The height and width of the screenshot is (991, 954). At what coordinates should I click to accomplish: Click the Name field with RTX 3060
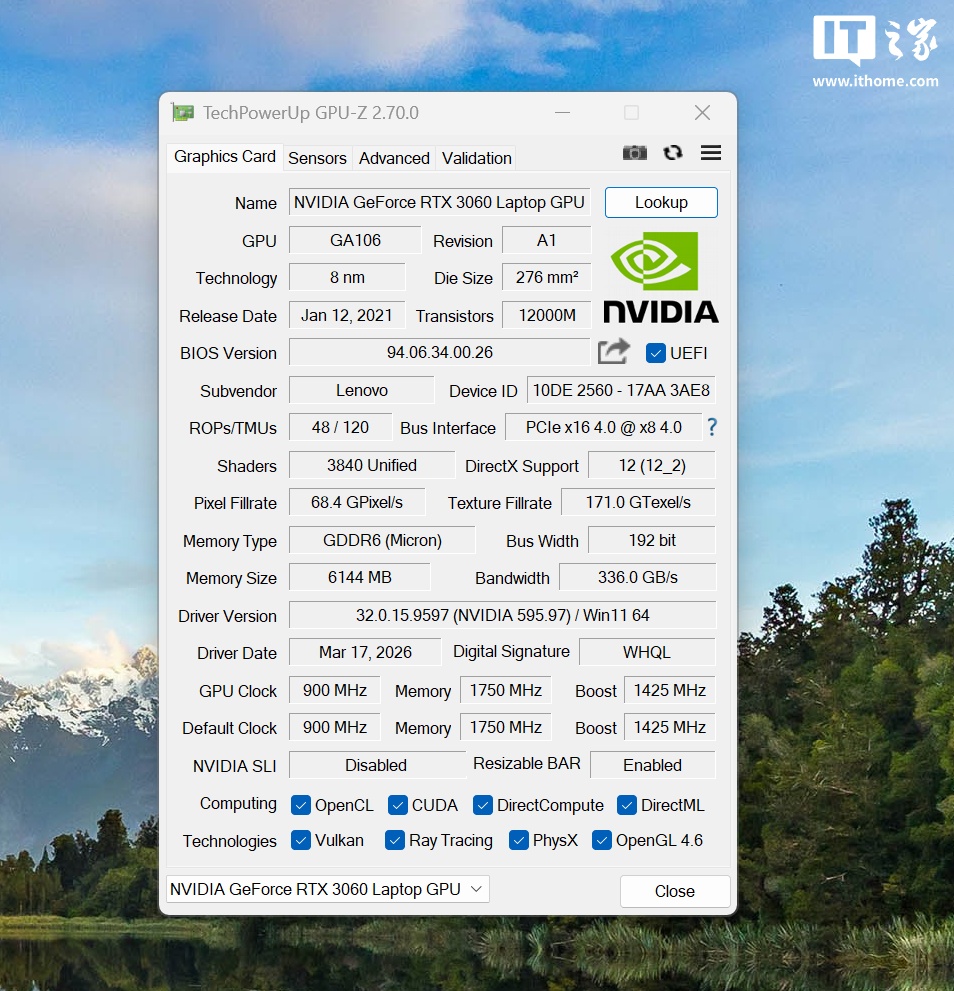point(439,202)
